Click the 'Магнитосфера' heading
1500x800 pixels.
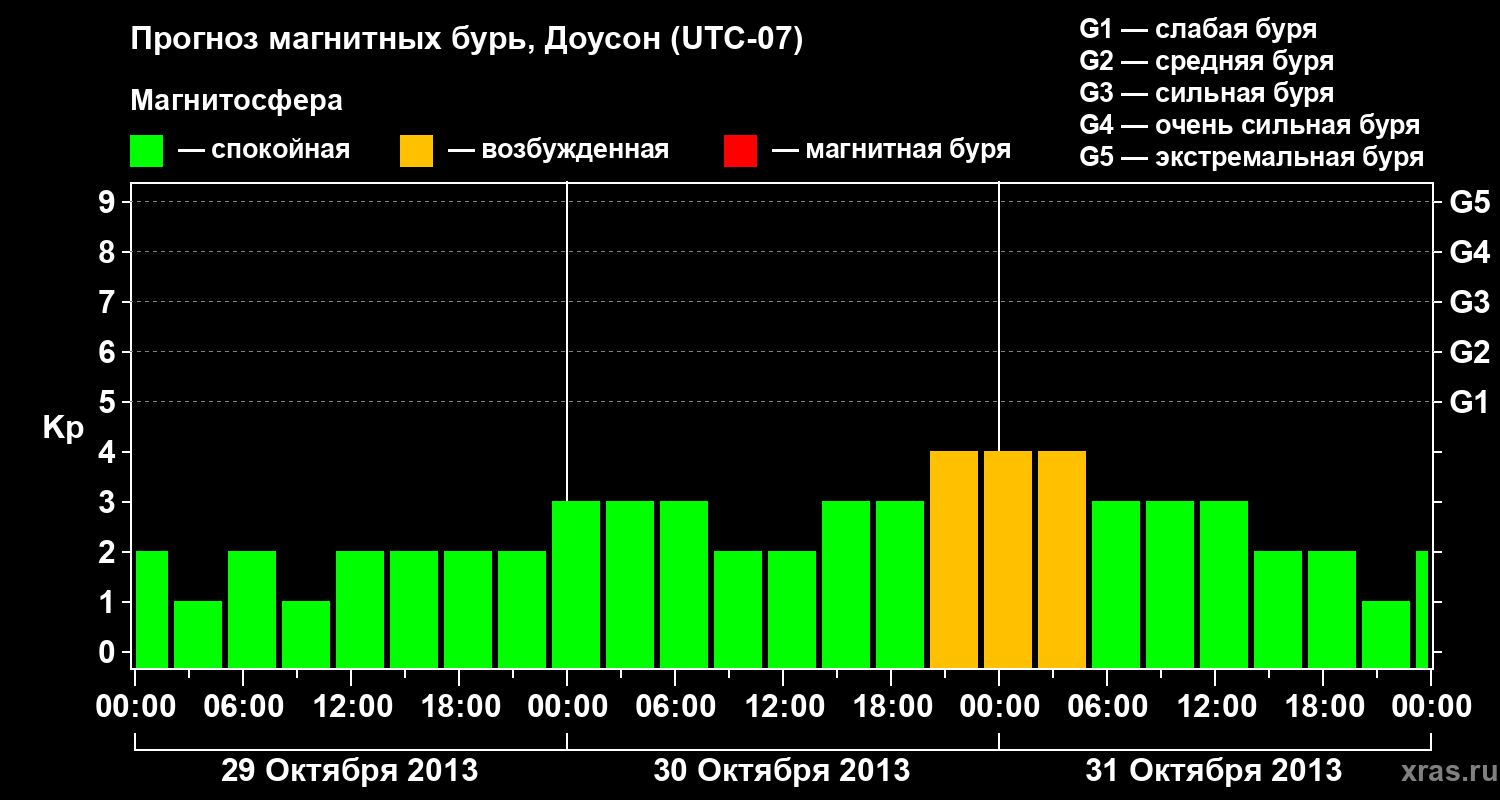pos(237,101)
